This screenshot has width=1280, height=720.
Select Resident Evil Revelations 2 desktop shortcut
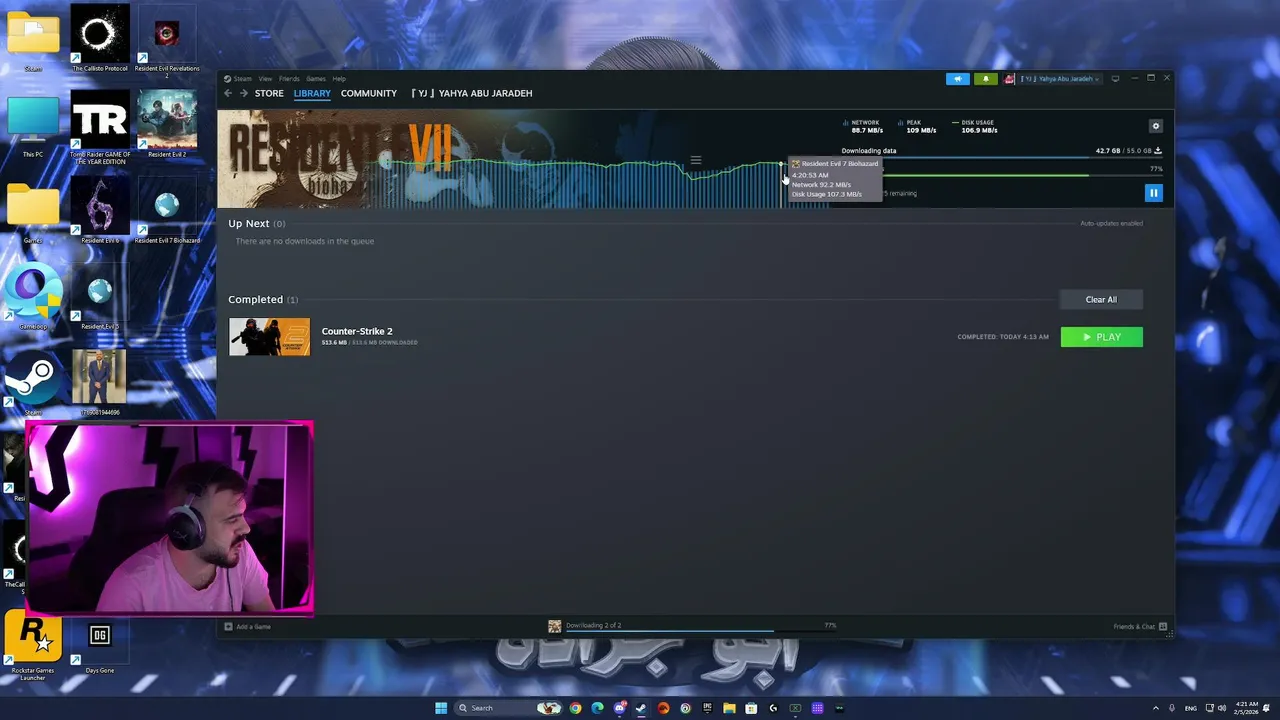167,42
